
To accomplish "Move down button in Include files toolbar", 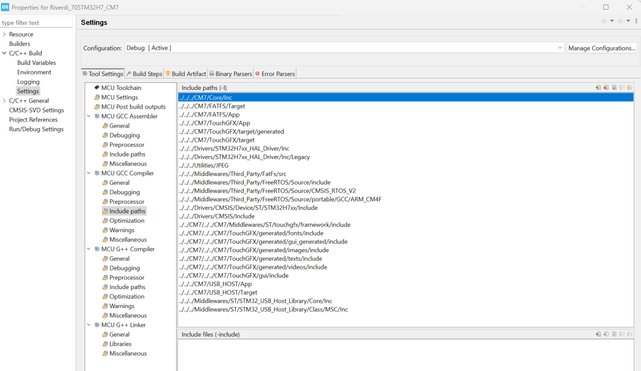I will [630, 334].
